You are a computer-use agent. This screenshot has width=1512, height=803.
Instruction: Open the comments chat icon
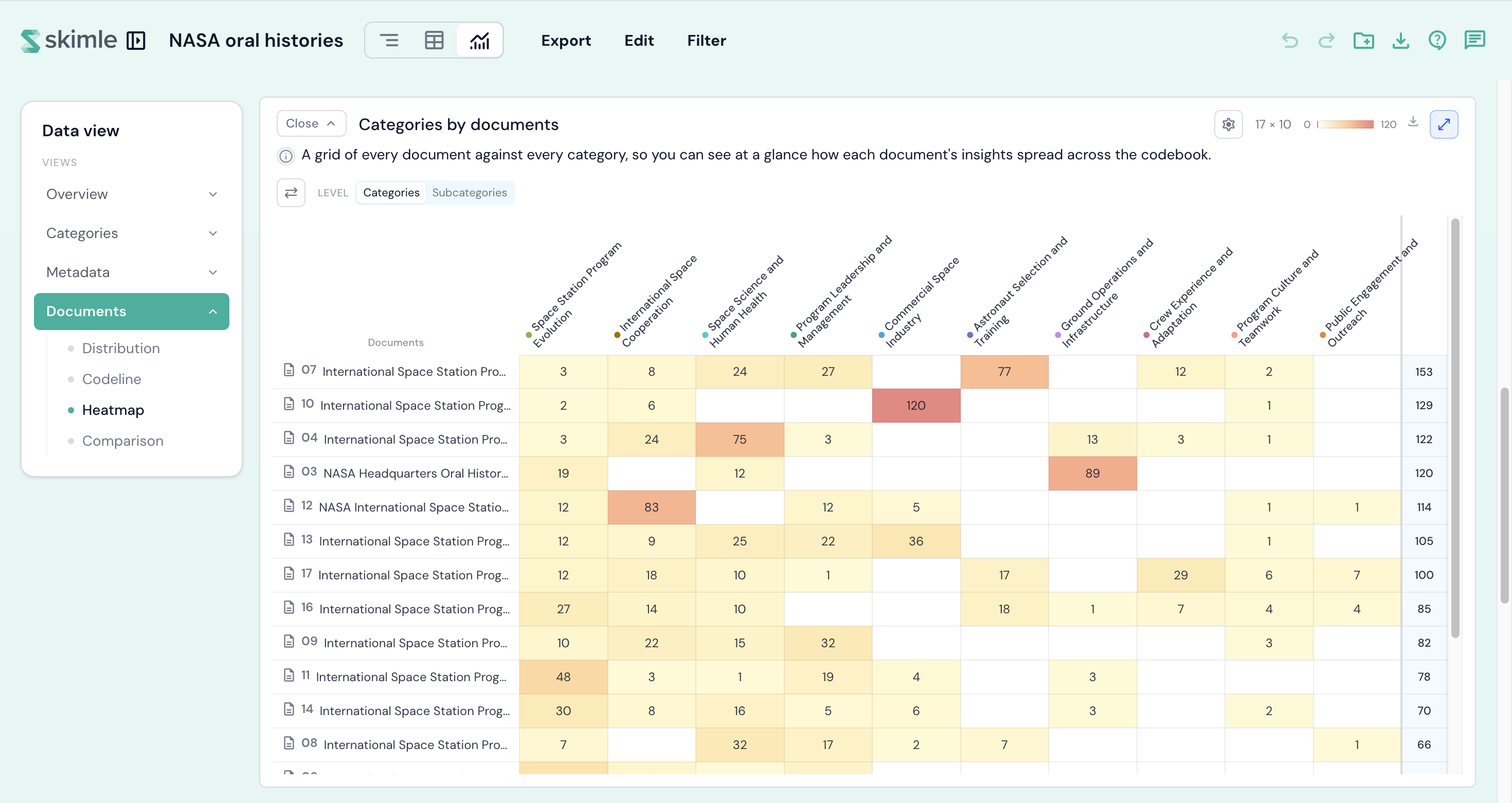(x=1474, y=41)
